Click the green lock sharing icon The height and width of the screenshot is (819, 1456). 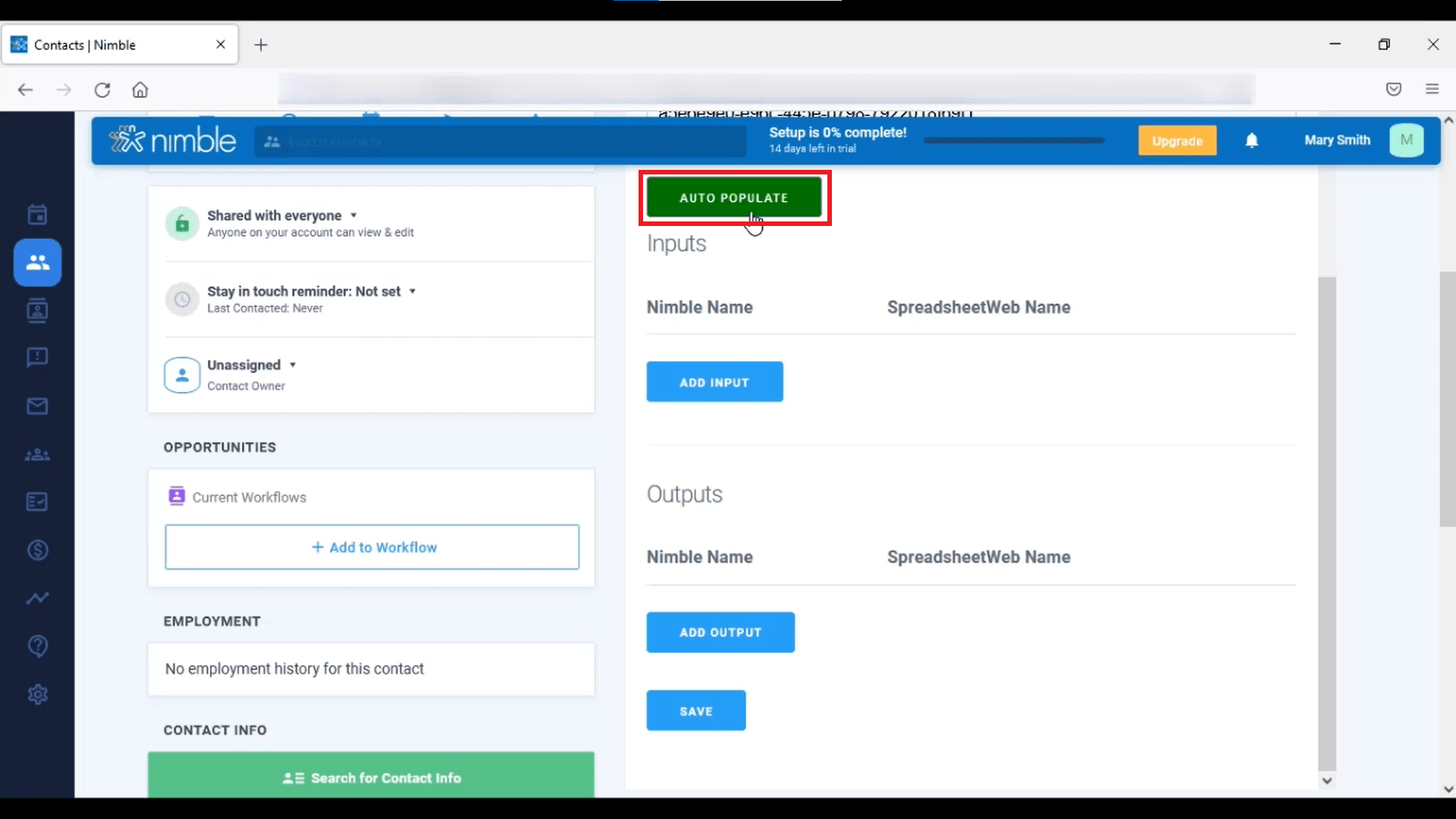pos(182,224)
